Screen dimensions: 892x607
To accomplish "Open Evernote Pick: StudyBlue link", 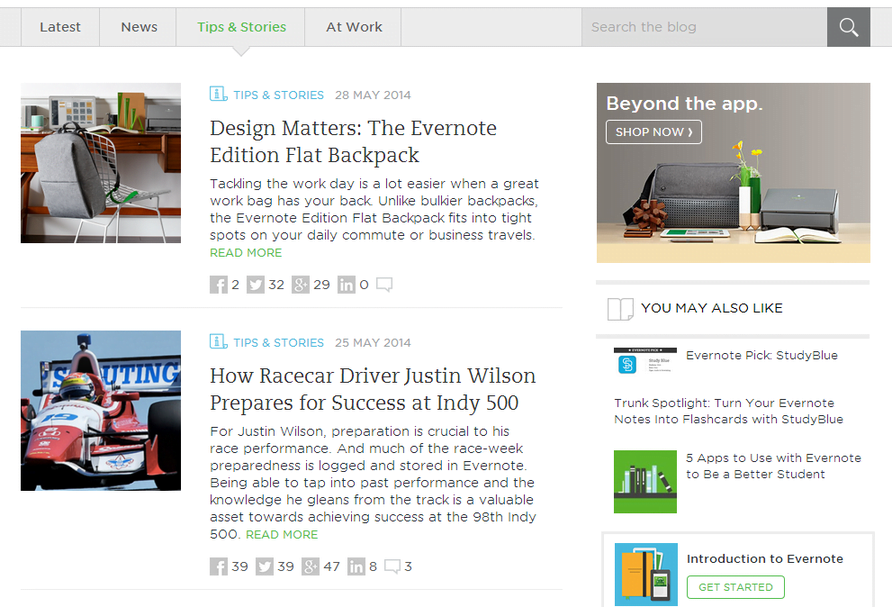I will coord(762,356).
